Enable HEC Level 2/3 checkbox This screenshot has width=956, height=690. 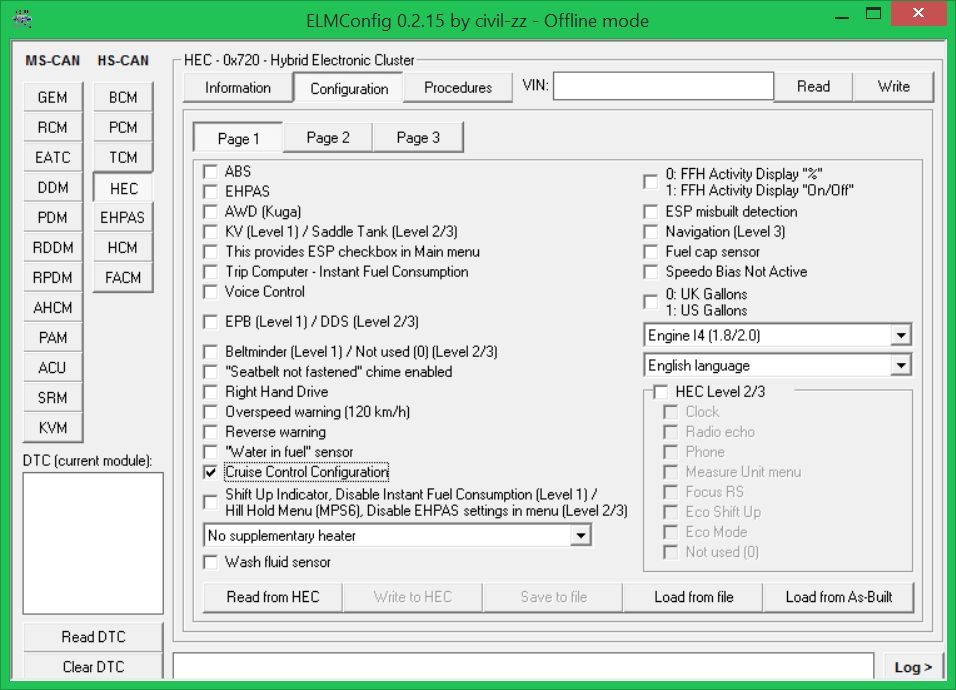(661, 392)
